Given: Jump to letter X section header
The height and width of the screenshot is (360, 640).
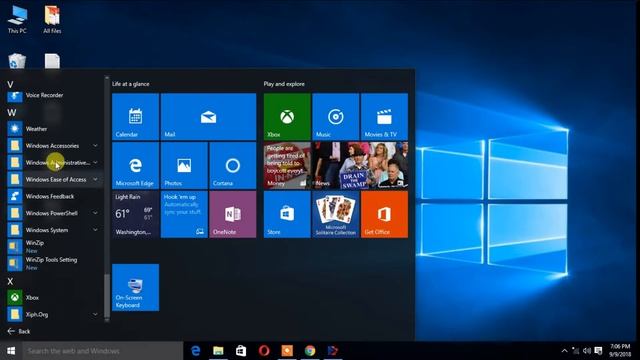Looking at the screenshot, I should point(10,281).
